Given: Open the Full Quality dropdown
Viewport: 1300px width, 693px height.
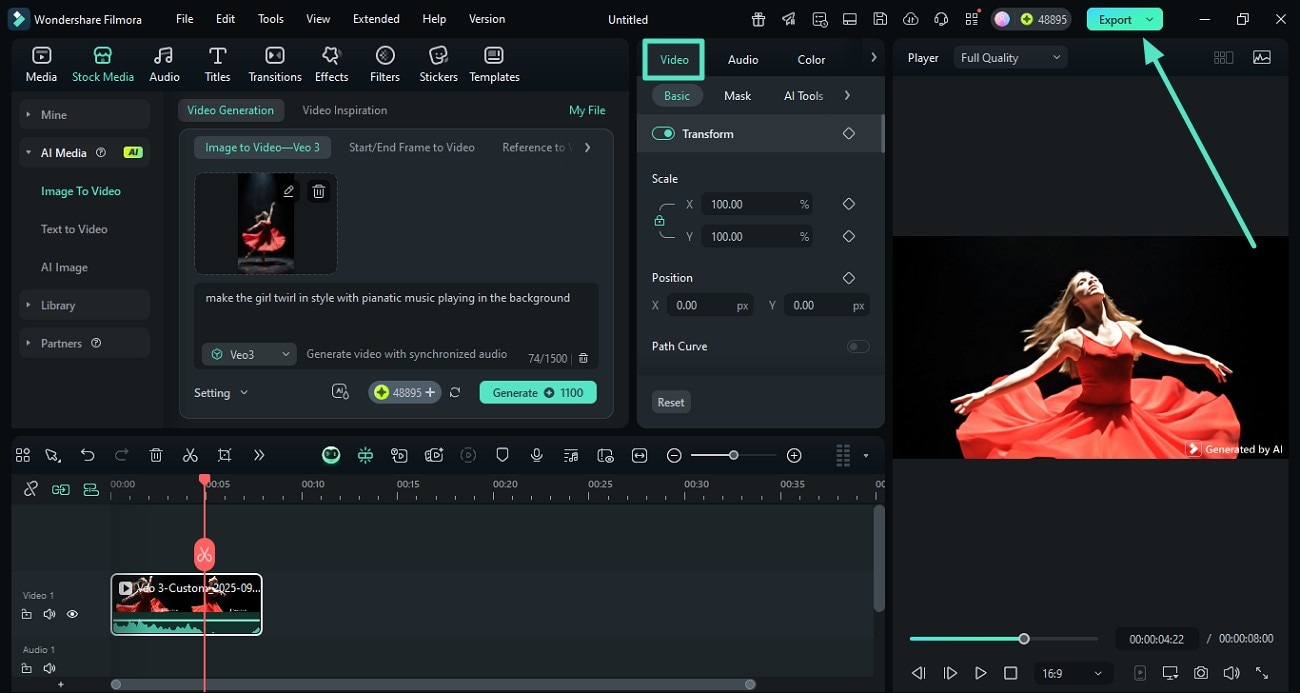Looking at the screenshot, I should point(1010,58).
